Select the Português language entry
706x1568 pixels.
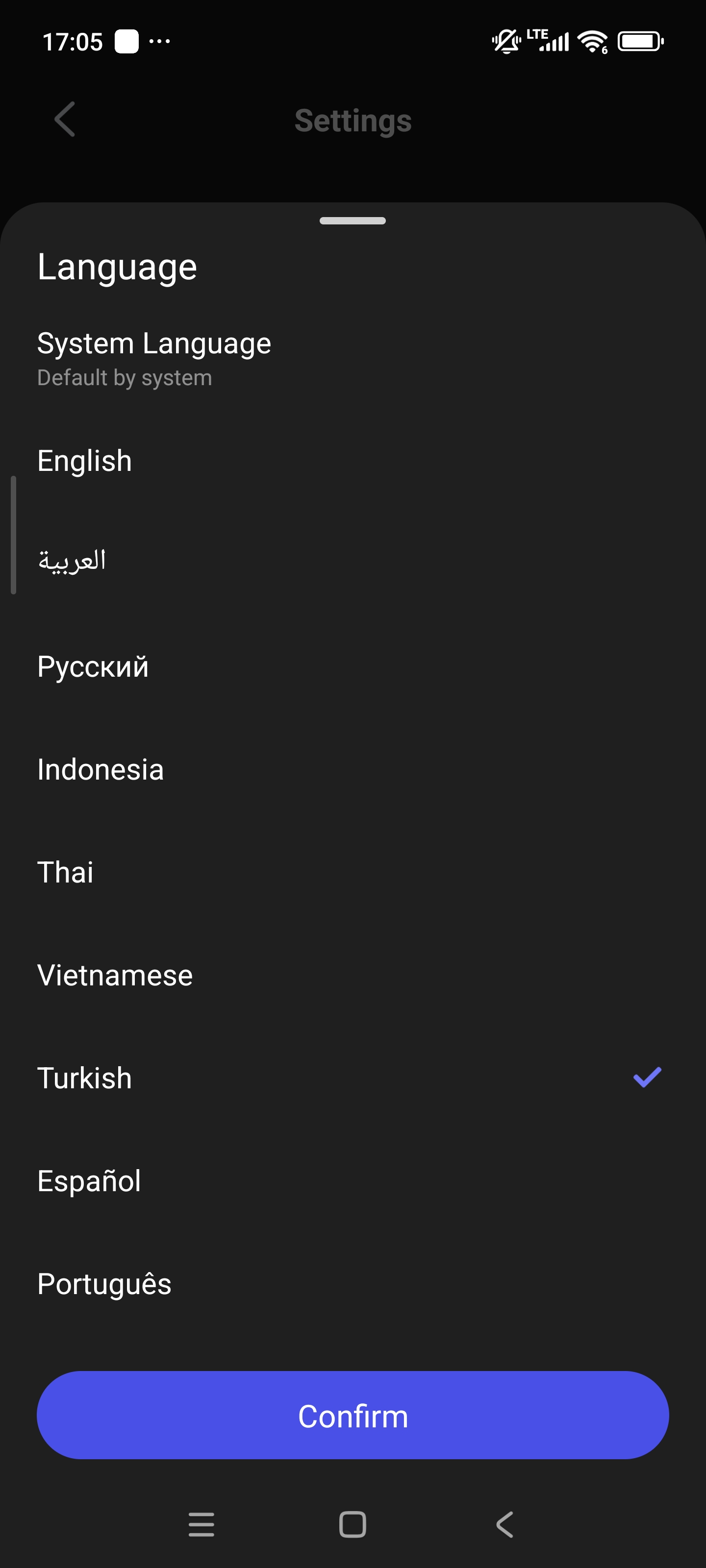pos(104,1283)
